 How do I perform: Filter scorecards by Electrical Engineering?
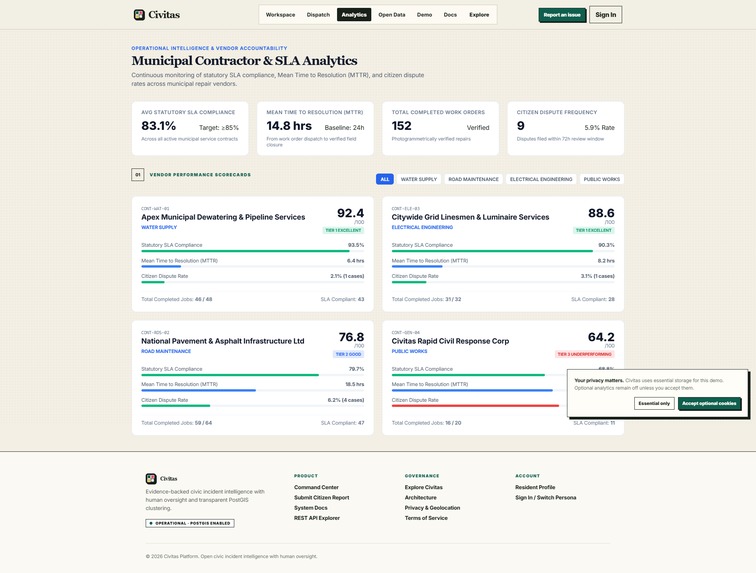pos(541,179)
